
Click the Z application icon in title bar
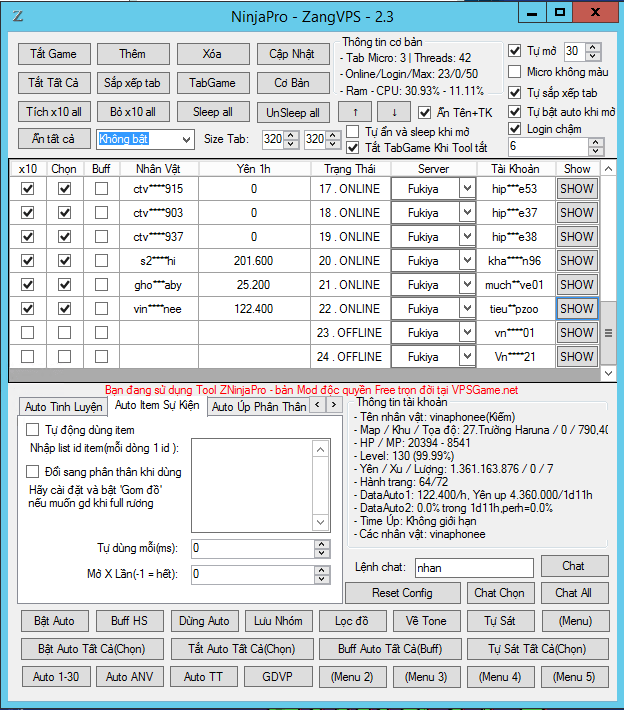pos(17,16)
